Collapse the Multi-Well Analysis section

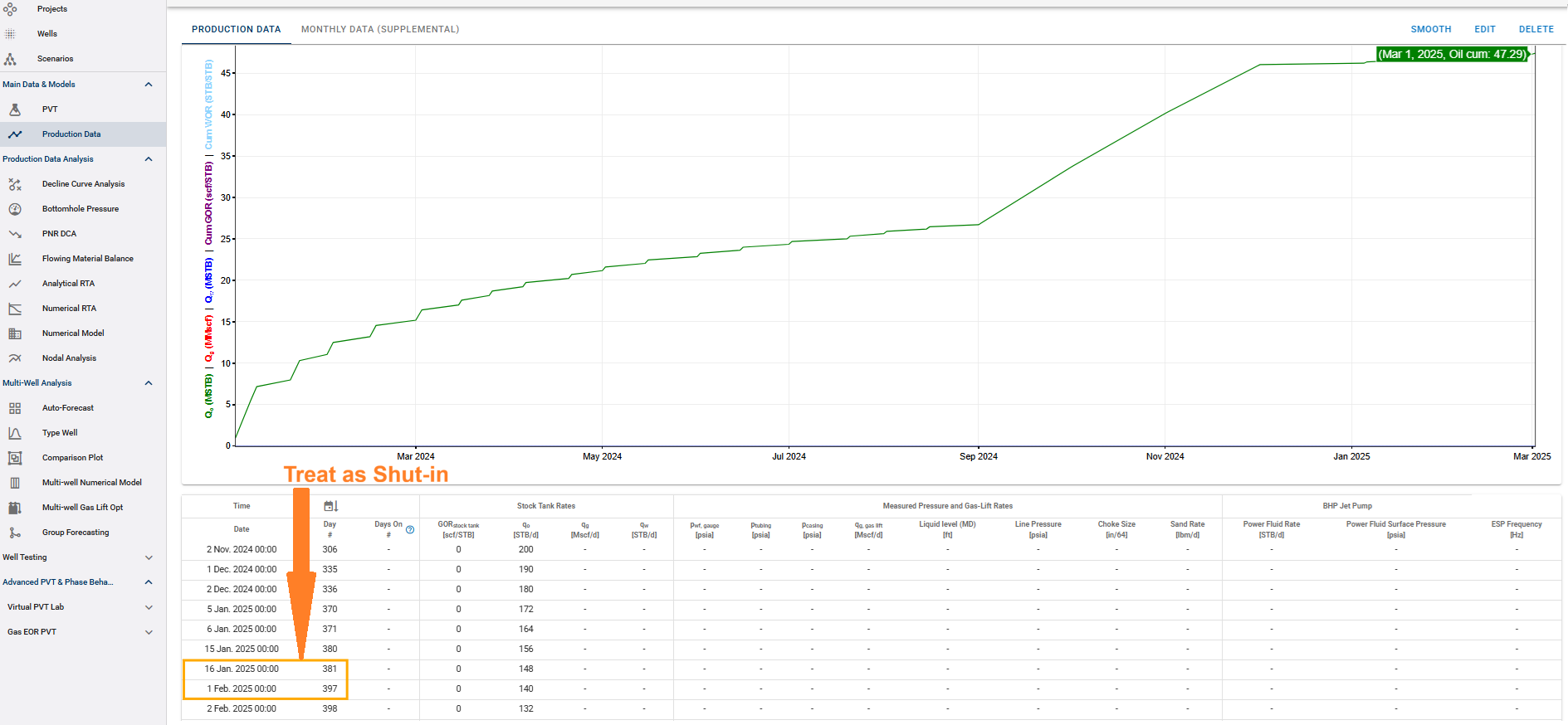tap(149, 383)
